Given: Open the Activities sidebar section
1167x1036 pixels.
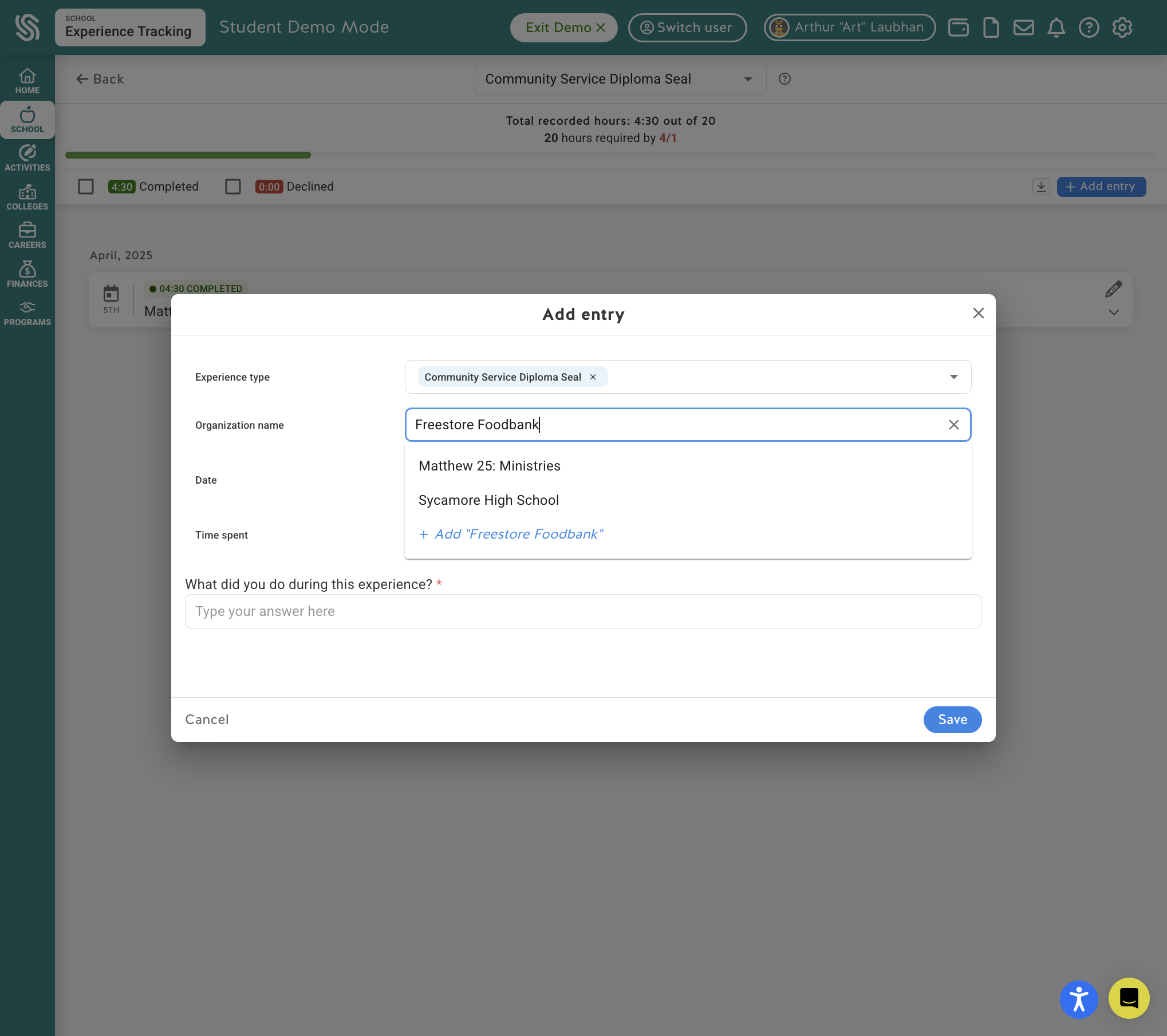Looking at the screenshot, I should click(x=27, y=158).
